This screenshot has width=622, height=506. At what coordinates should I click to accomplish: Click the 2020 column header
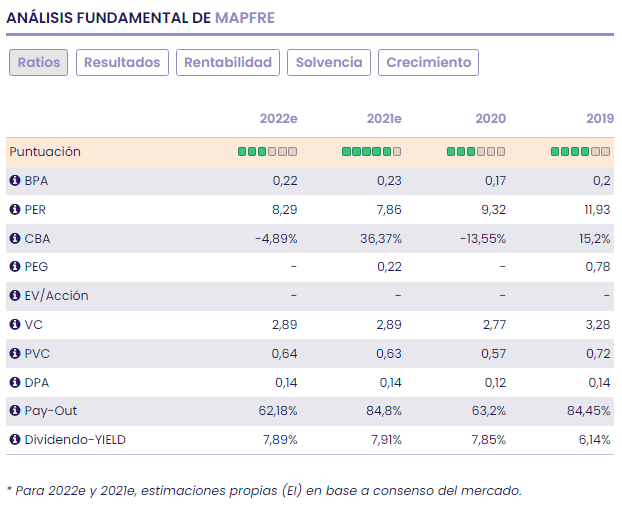(x=490, y=119)
